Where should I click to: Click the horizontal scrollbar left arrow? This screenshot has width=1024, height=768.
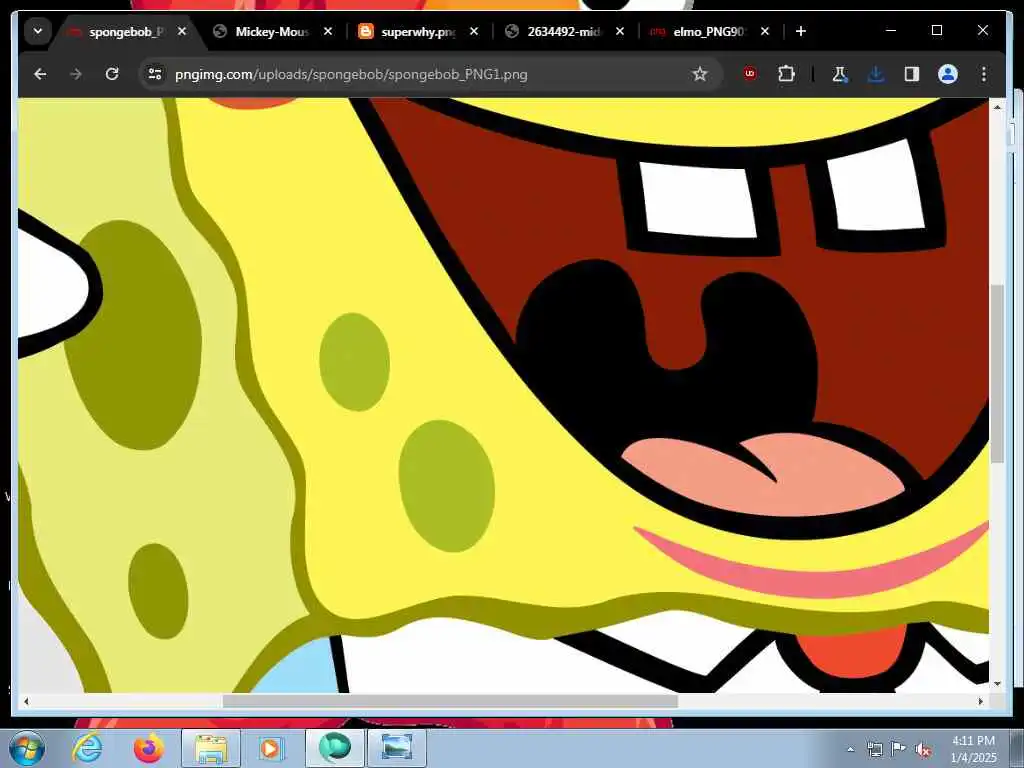coord(26,701)
